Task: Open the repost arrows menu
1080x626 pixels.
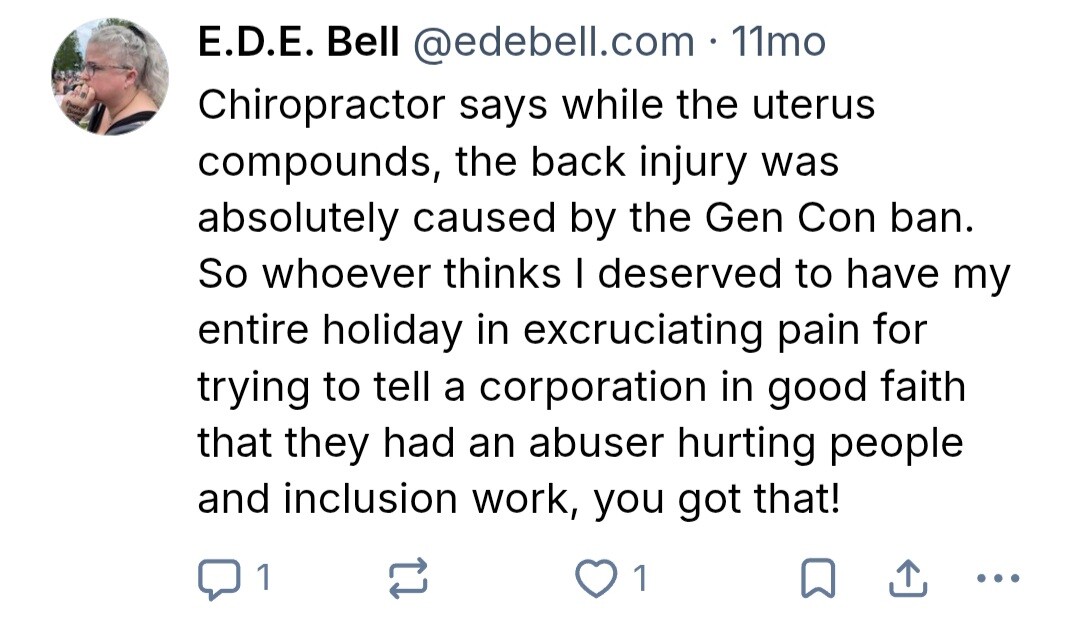Action: point(408,577)
